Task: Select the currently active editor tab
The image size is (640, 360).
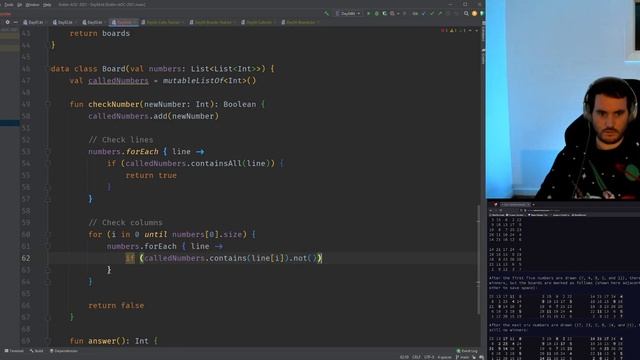Action: click(x=124, y=22)
